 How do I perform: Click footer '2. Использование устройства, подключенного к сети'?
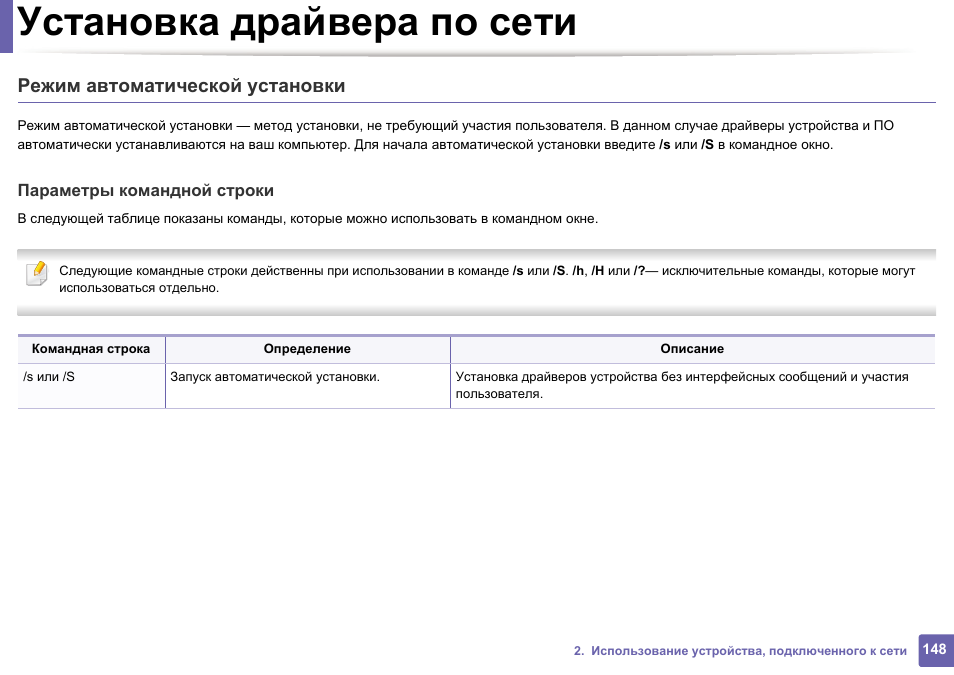740,651
